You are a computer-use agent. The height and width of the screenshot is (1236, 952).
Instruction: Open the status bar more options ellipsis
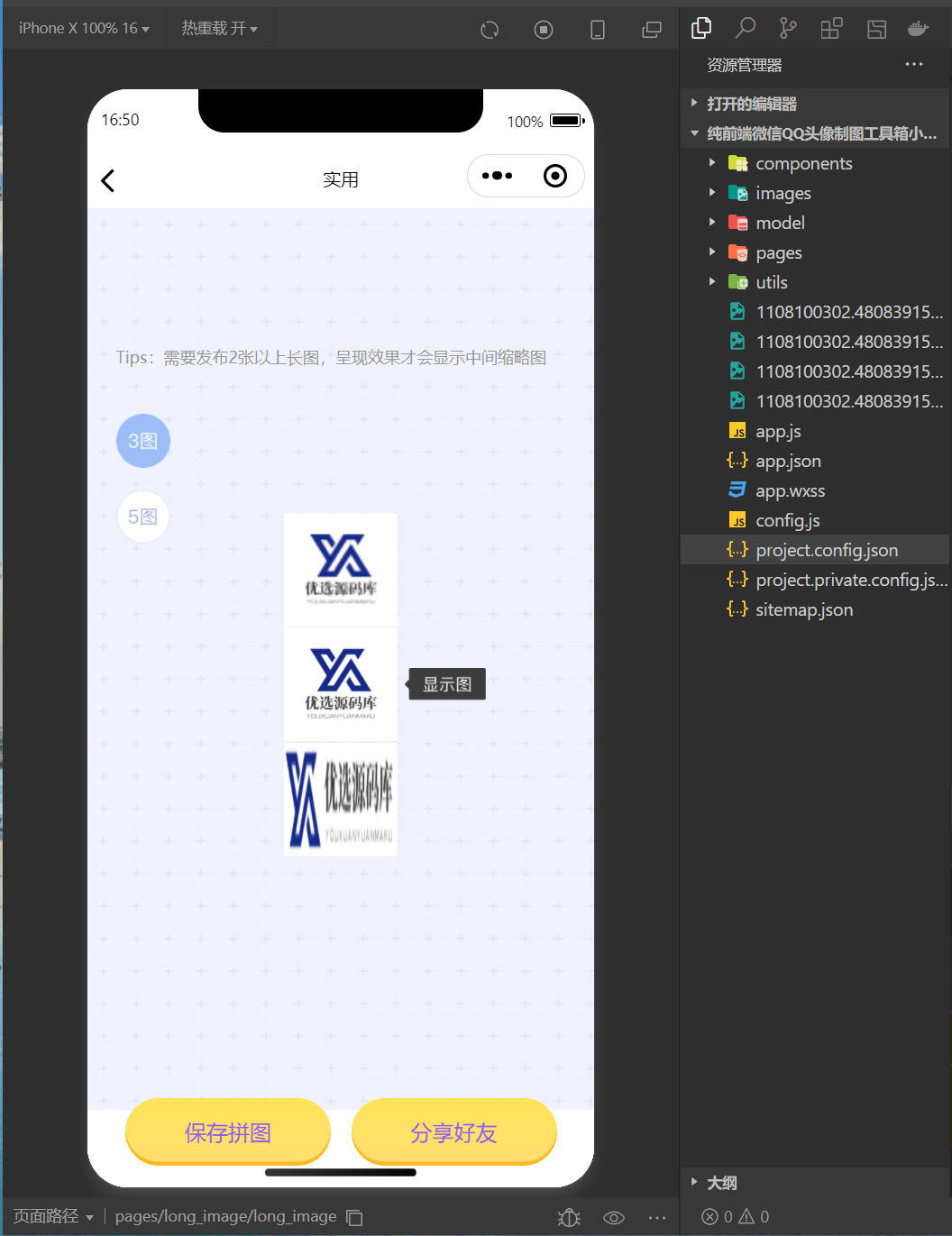pyautogui.click(x=657, y=1217)
